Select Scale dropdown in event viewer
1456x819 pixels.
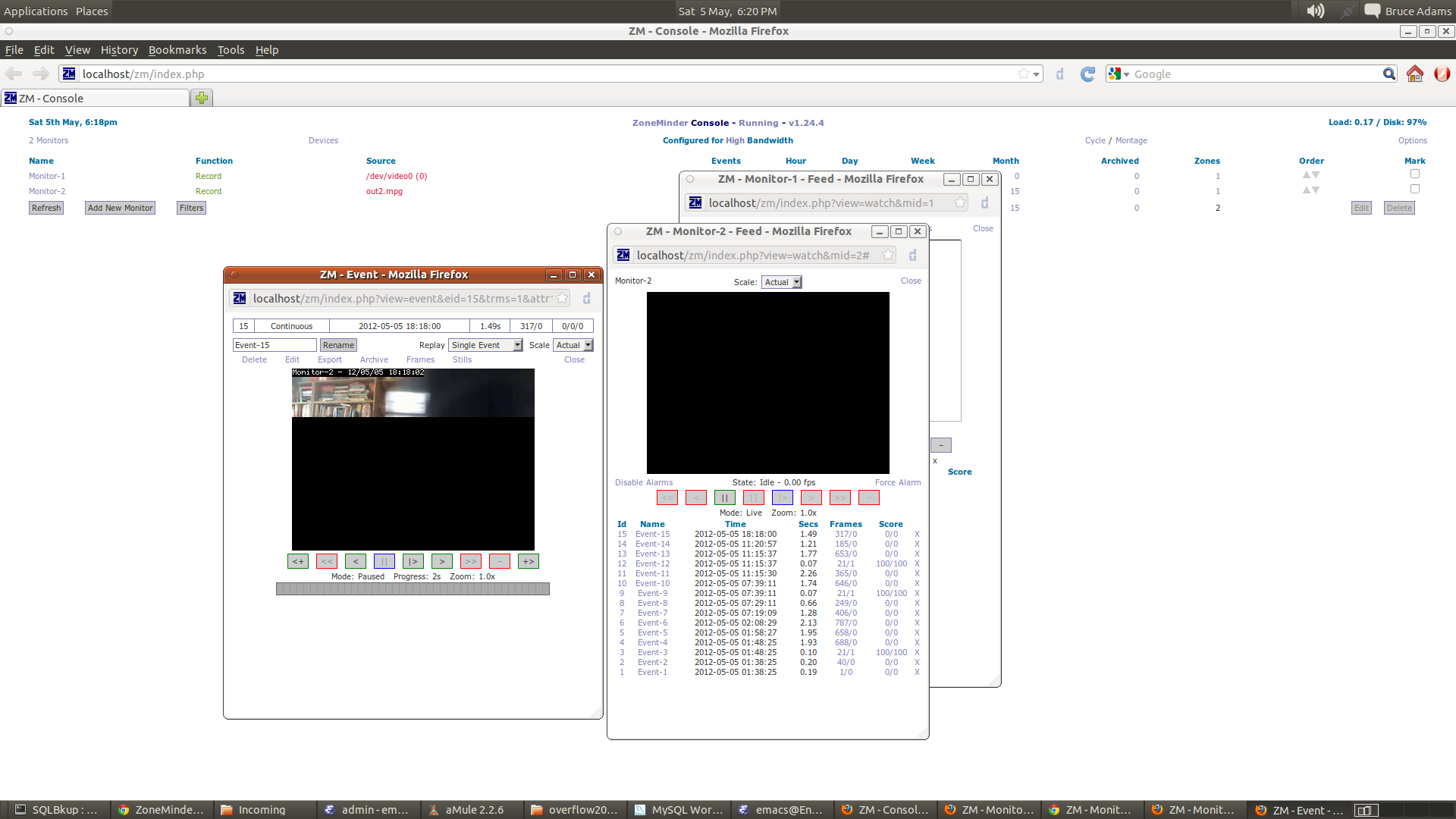(572, 344)
